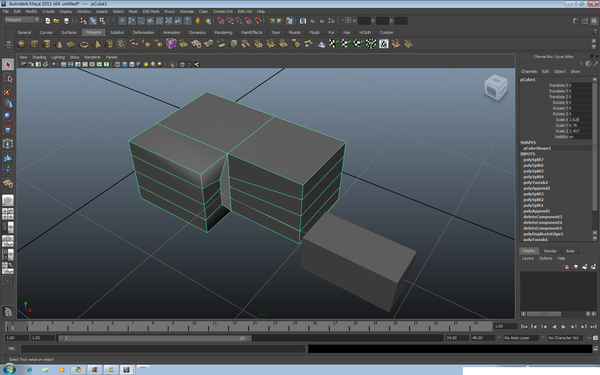Activate the Select tool arrow
This screenshot has height=375, width=600.
(8, 65)
